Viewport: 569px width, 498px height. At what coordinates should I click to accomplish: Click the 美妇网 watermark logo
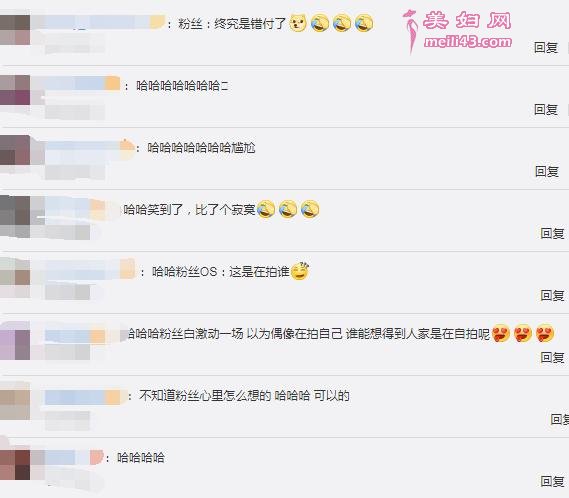(457, 31)
